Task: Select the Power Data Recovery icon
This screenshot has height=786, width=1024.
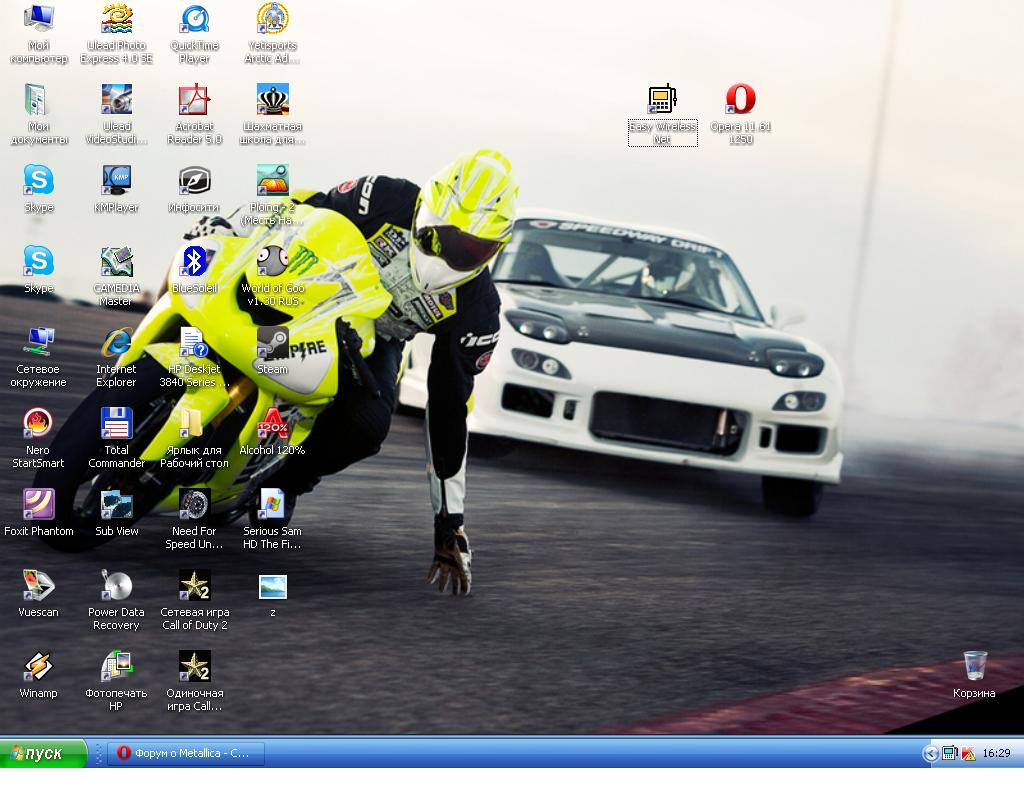Action: [117, 586]
